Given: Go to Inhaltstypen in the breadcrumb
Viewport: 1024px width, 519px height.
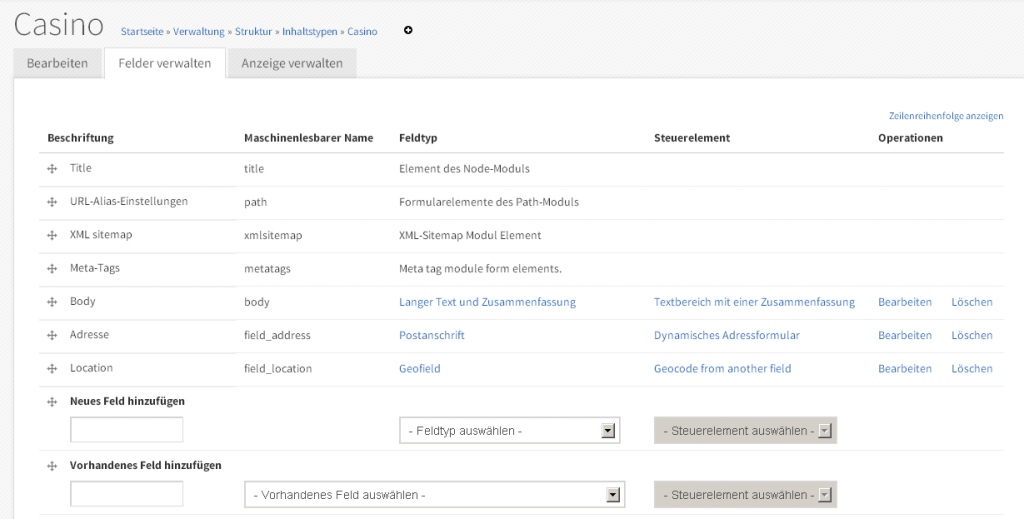Looking at the screenshot, I should [x=309, y=32].
